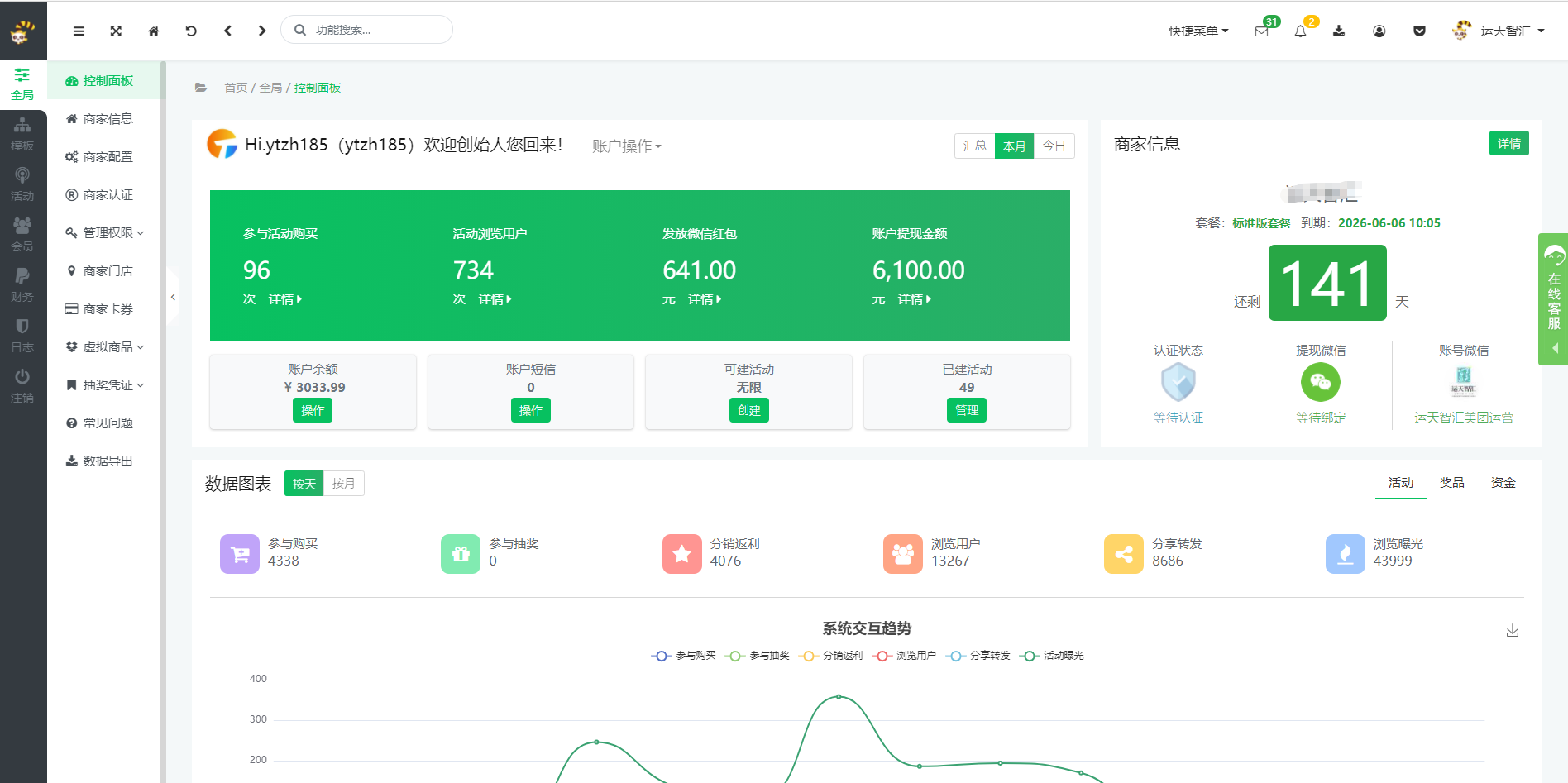The image size is (1568, 783).
Task: Toggle fullscreen with the expand icon
Action: click(116, 31)
